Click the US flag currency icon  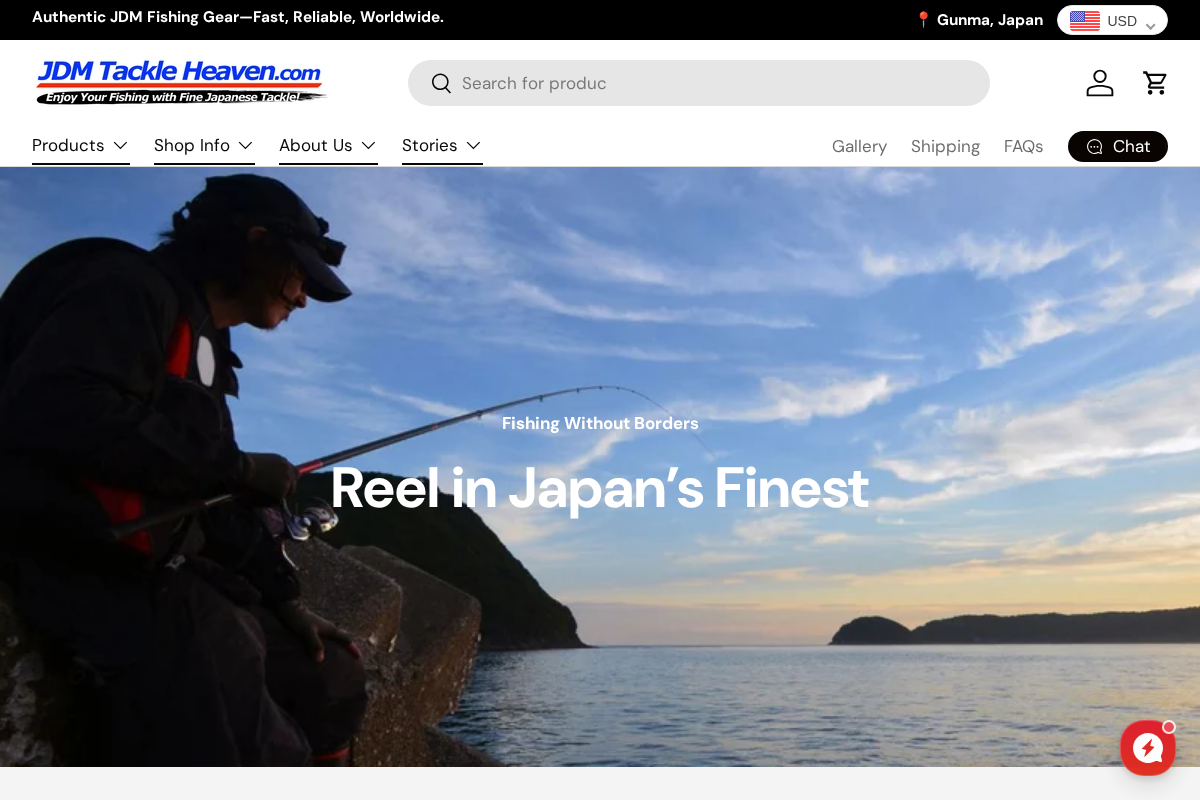click(1084, 20)
